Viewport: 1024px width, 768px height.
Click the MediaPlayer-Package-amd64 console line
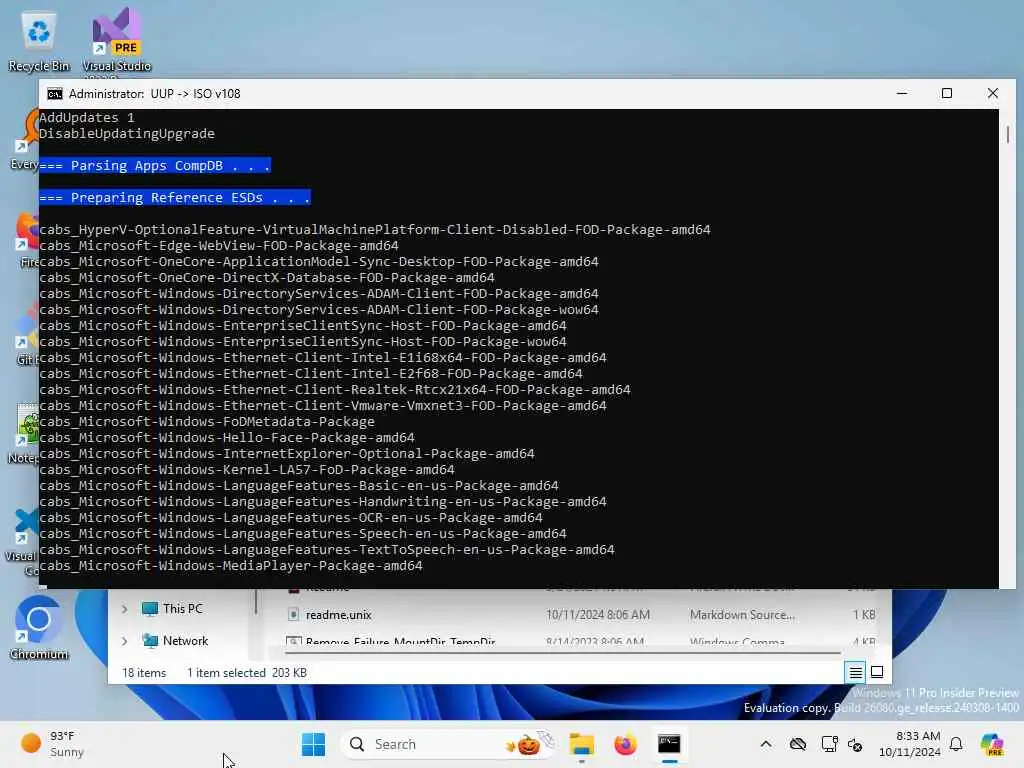[x=231, y=566]
